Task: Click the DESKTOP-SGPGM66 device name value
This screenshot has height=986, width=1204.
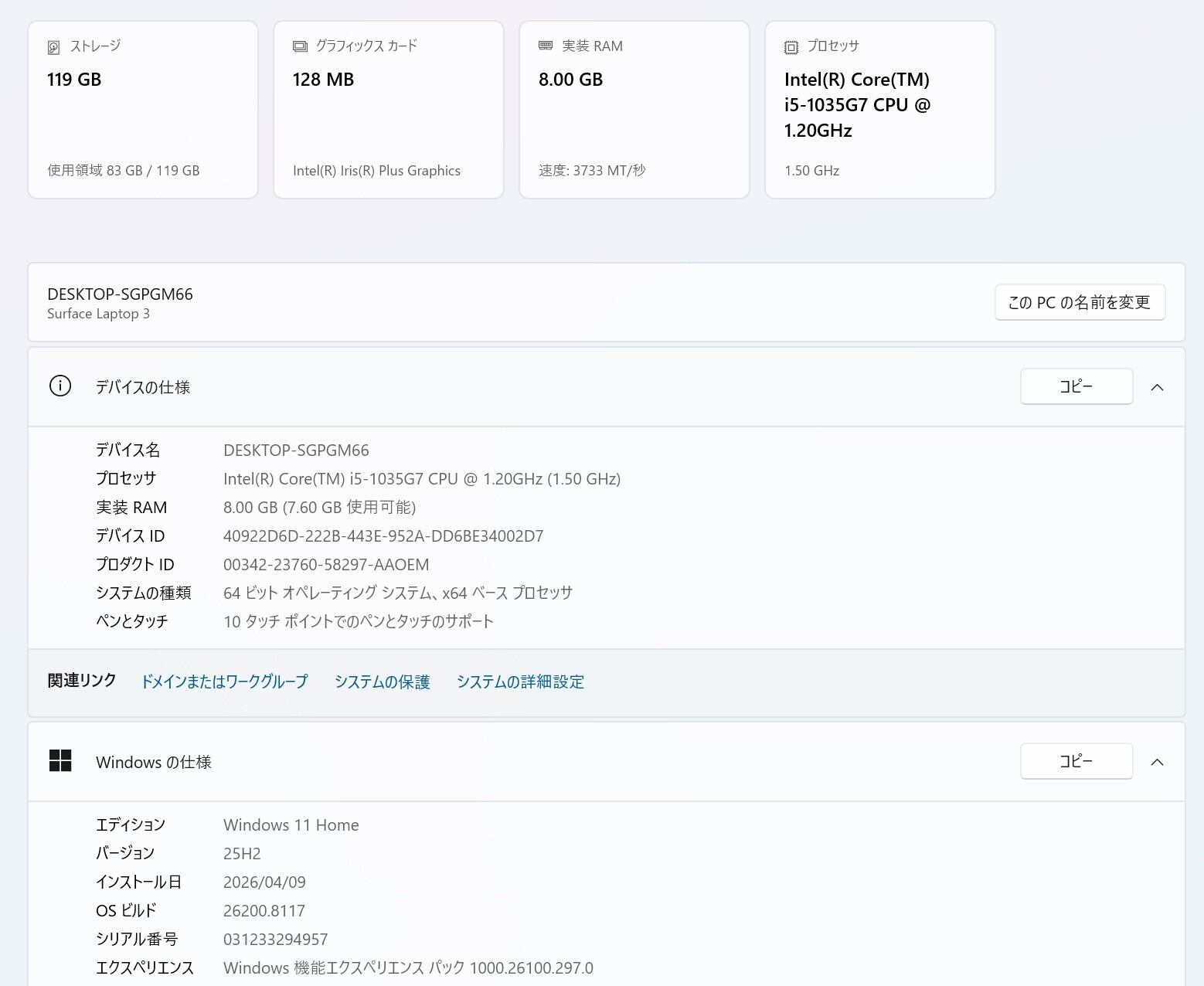Action: (296, 450)
